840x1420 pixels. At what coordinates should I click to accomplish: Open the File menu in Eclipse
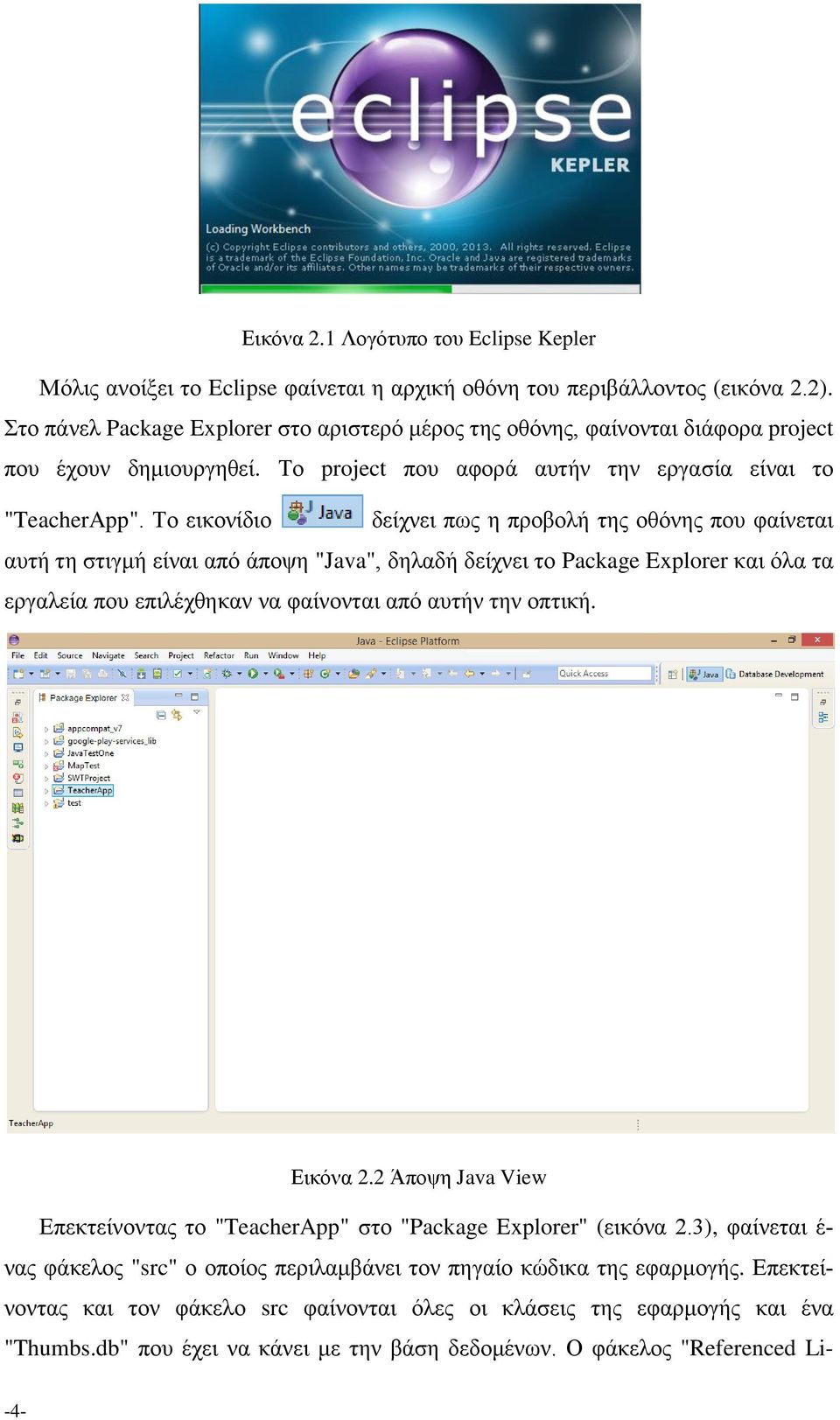(17, 655)
